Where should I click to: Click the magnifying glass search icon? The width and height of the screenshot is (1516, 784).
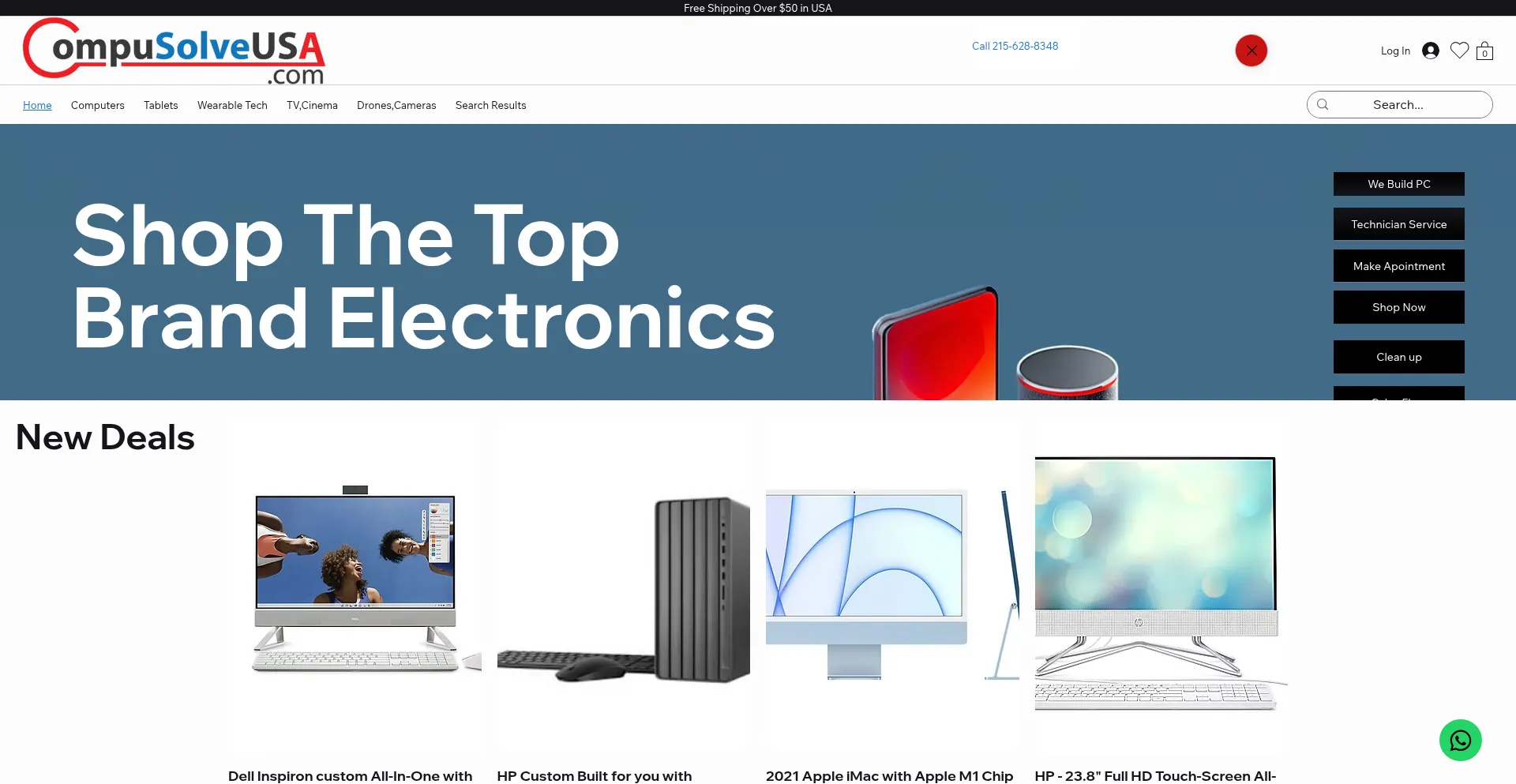click(1323, 104)
